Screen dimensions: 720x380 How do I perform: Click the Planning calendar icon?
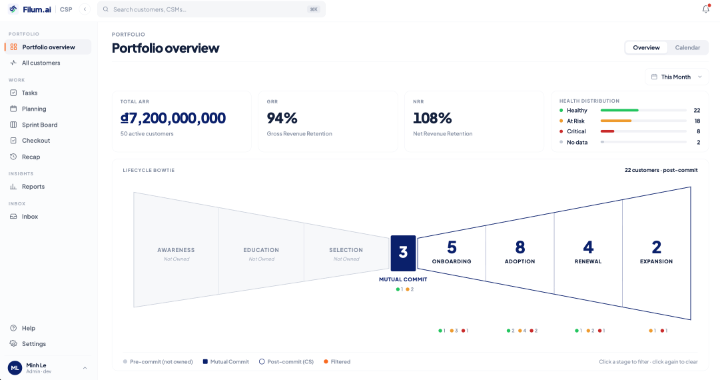point(13,109)
